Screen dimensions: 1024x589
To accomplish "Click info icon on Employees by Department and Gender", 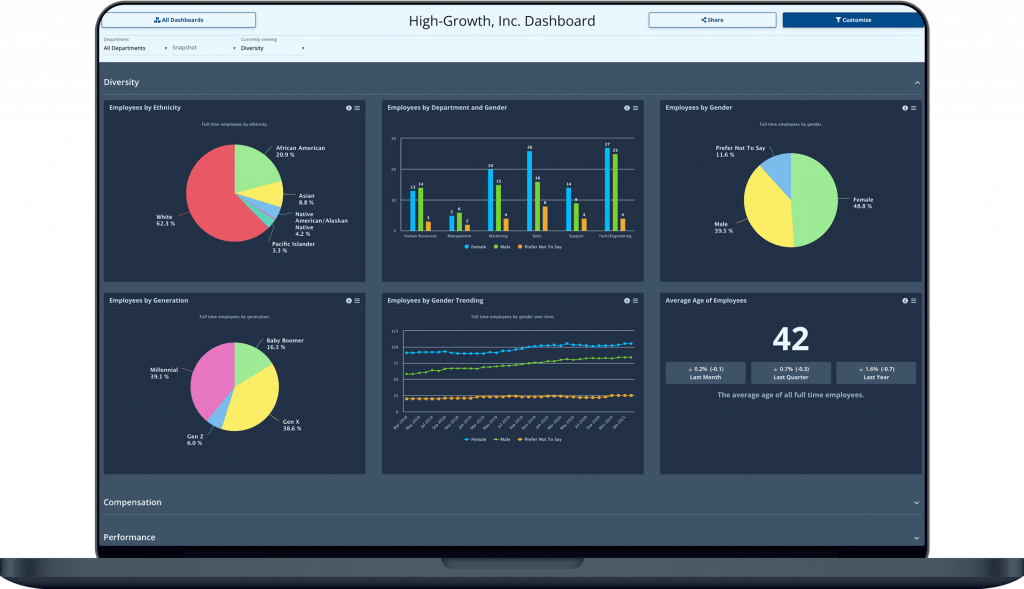I will [627, 108].
